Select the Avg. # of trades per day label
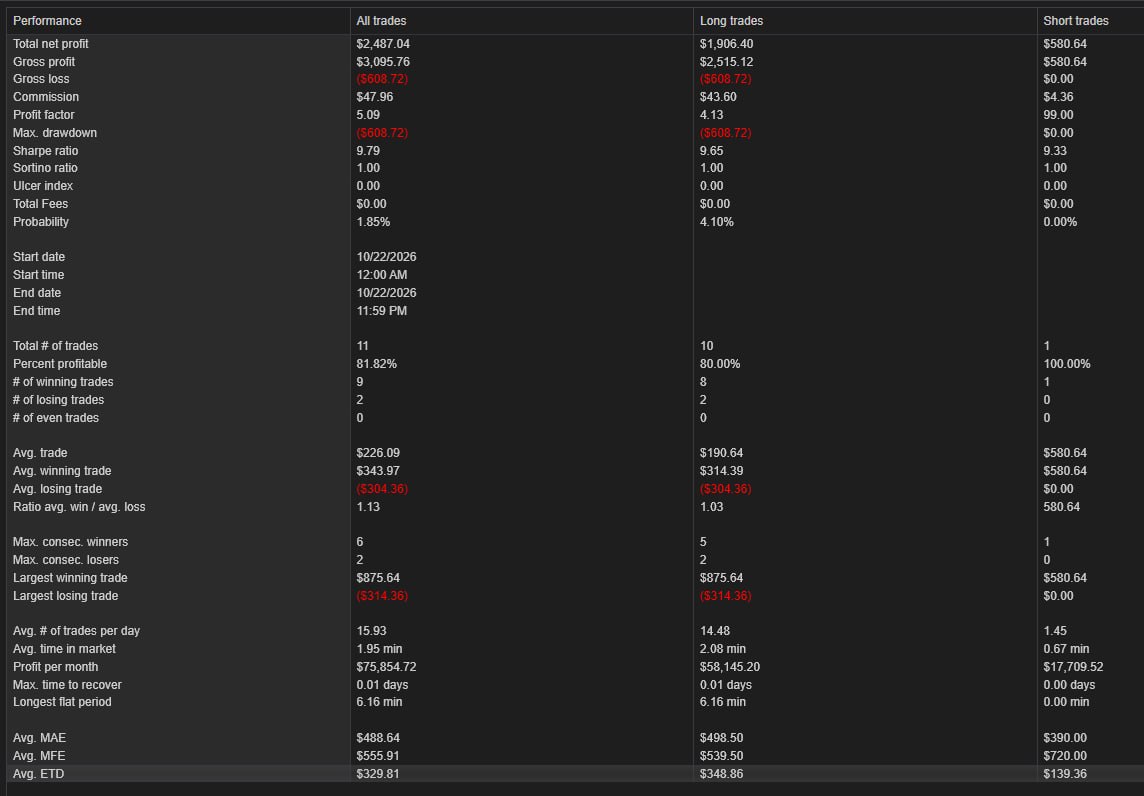 click(77, 631)
